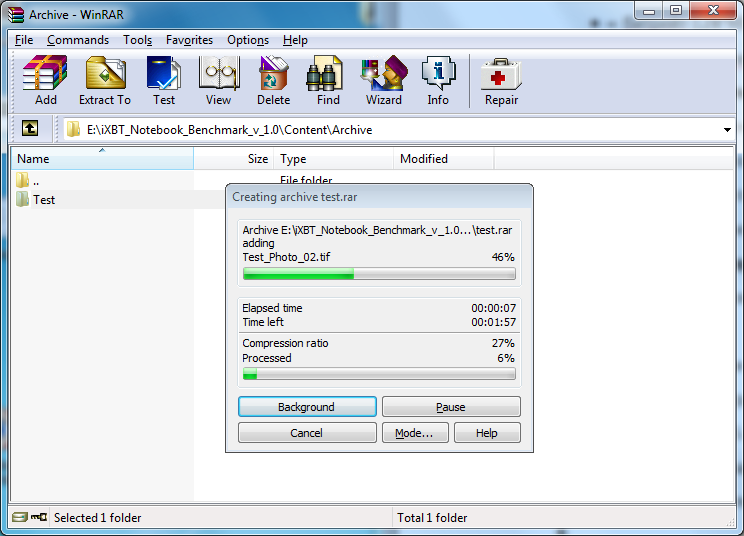Start the Wizard tool

384,81
